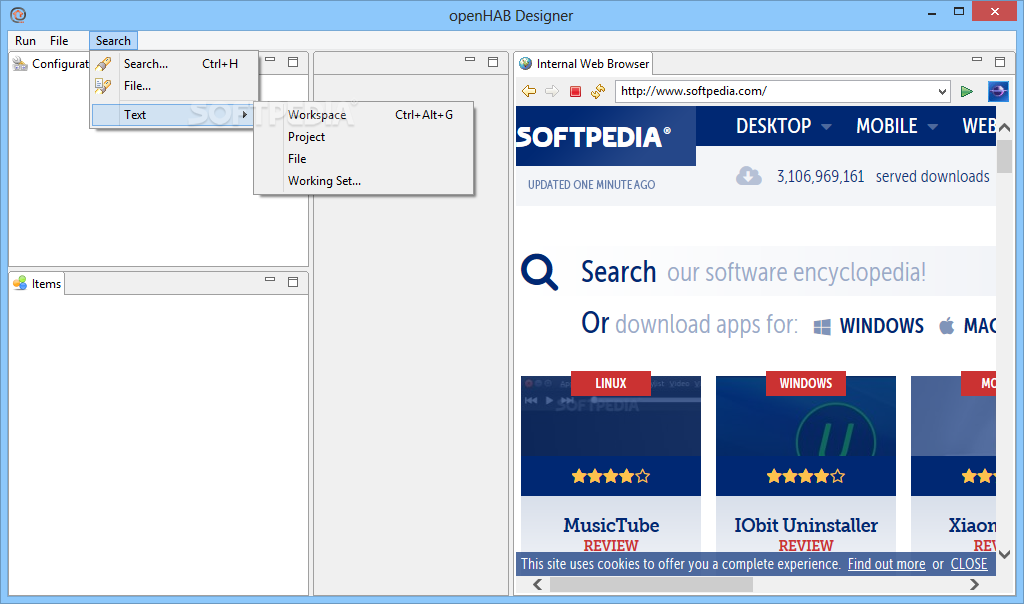Select the Configurations view tab
The width and height of the screenshot is (1024, 604).
[50, 63]
